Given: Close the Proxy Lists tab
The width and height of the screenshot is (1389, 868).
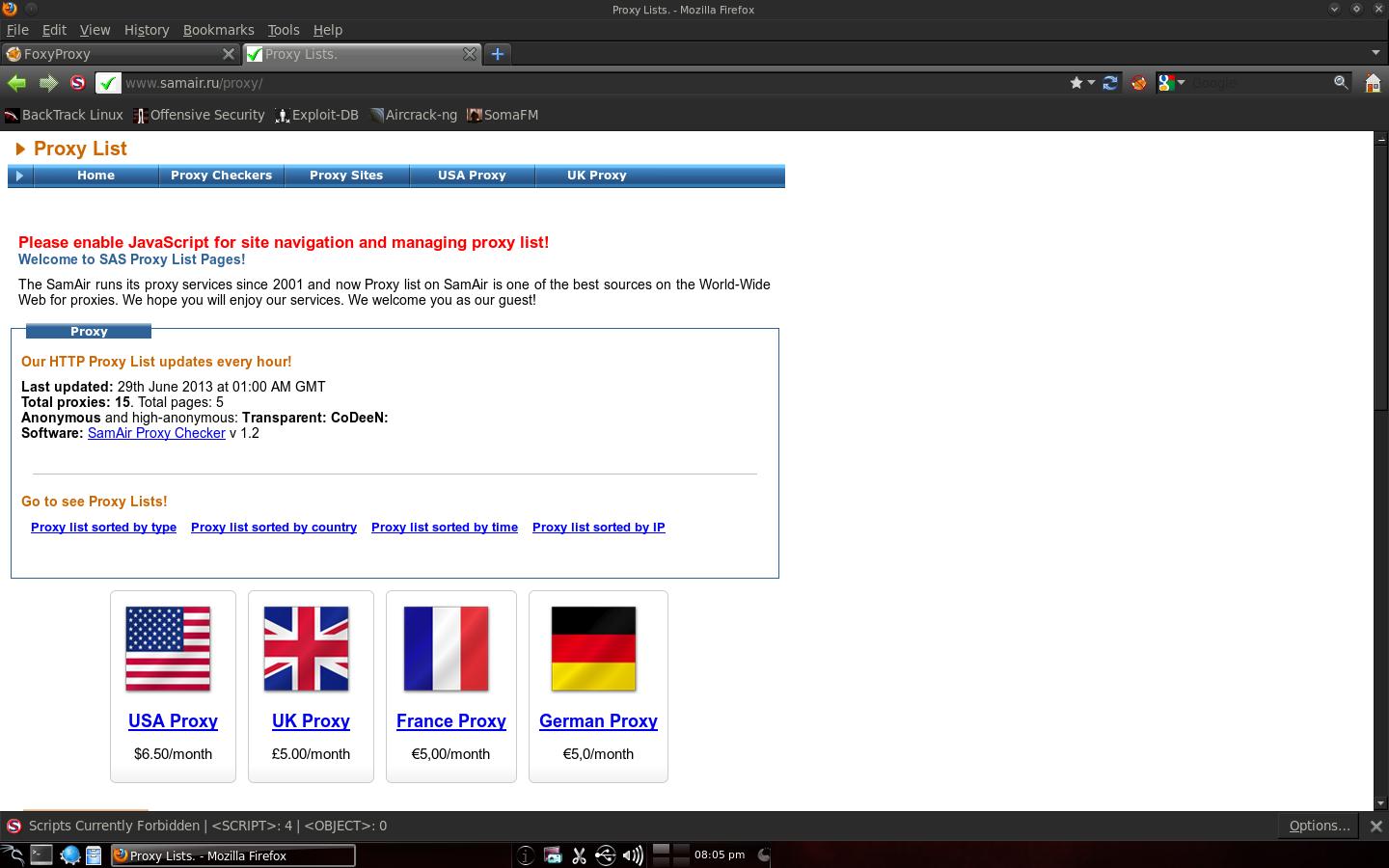Looking at the screenshot, I should click(470, 54).
